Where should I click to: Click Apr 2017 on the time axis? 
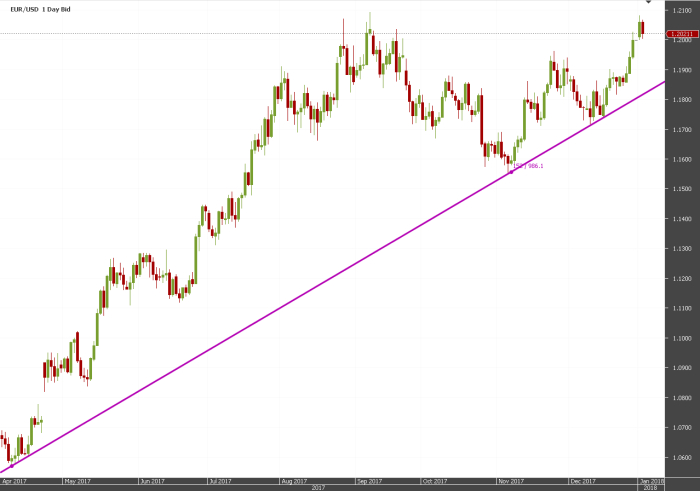pyautogui.click(x=14, y=481)
